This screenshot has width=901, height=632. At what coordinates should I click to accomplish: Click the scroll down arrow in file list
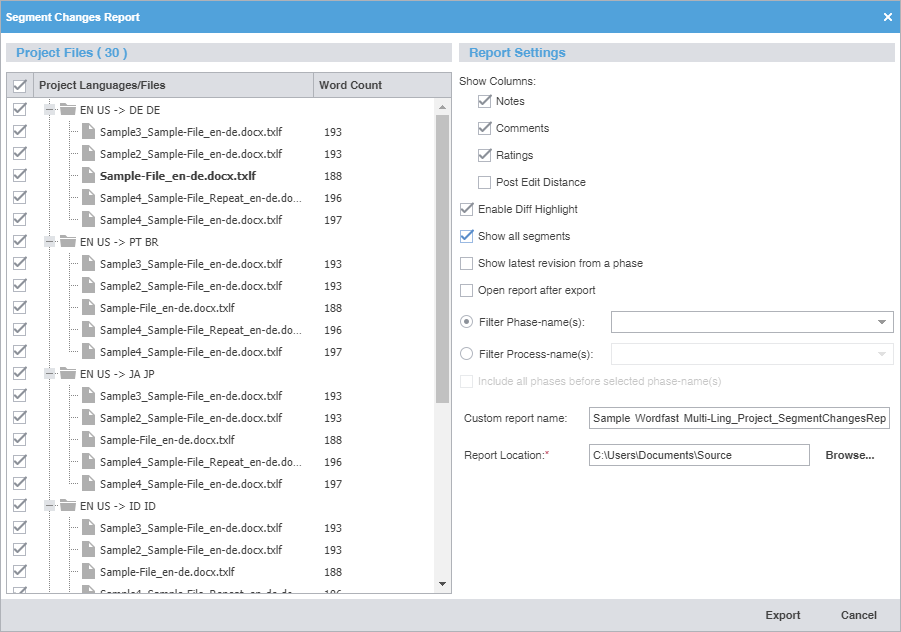coord(443,583)
